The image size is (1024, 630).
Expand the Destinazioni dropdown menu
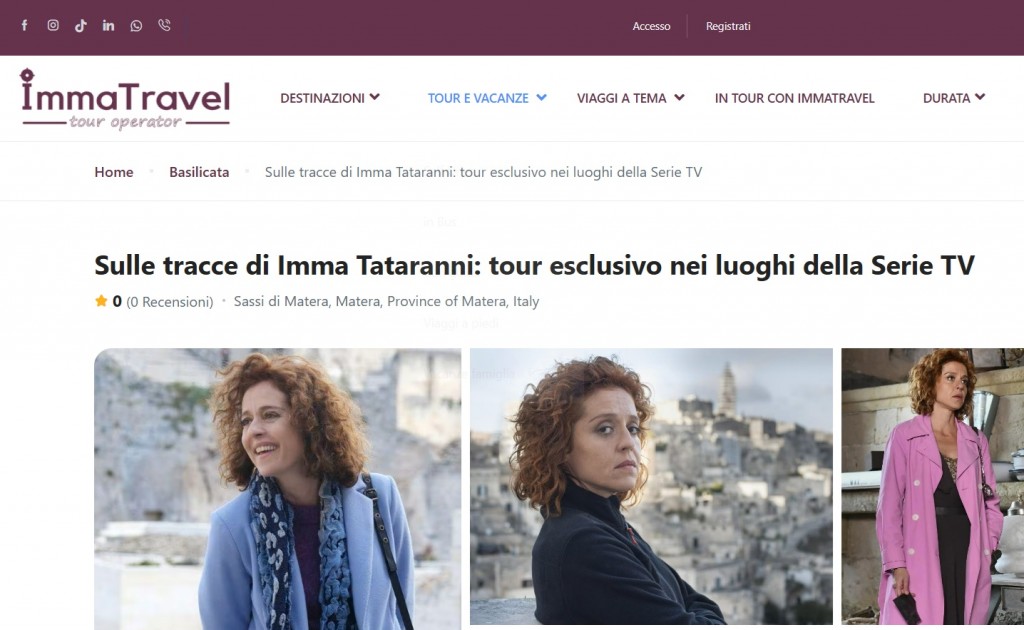coord(330,98)
